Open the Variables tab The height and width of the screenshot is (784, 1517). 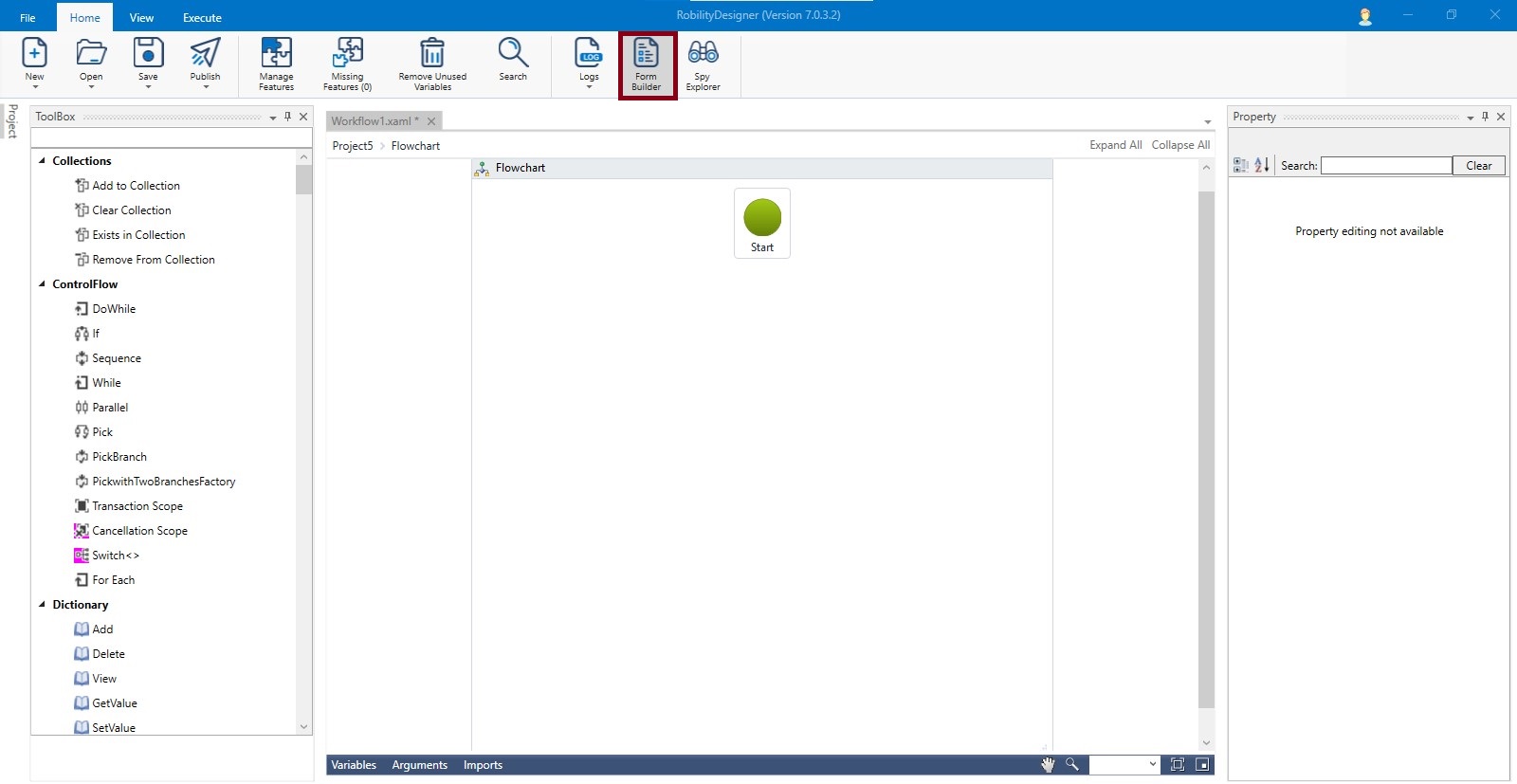click(354, 765)
